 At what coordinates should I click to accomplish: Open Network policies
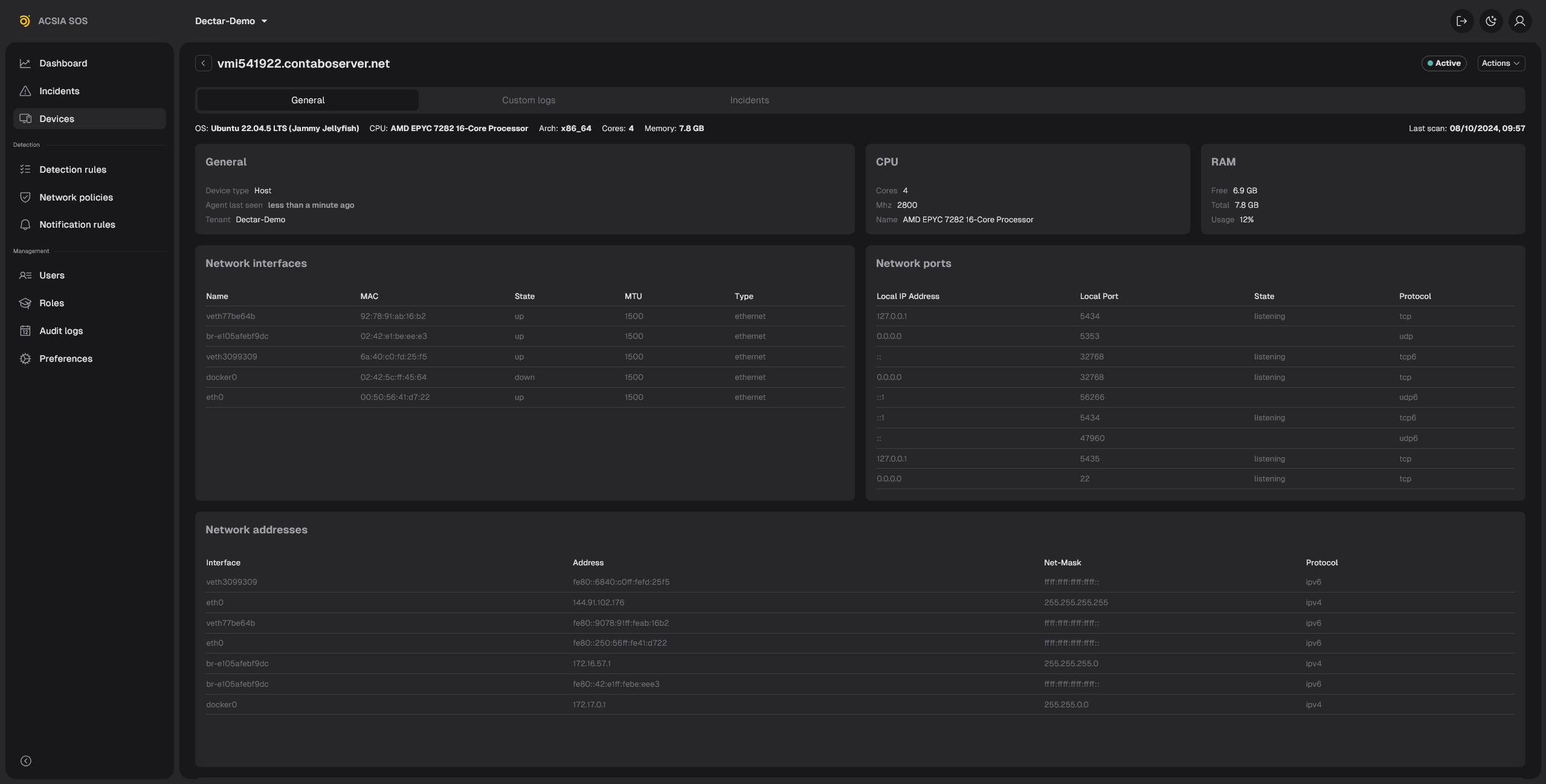89,198
